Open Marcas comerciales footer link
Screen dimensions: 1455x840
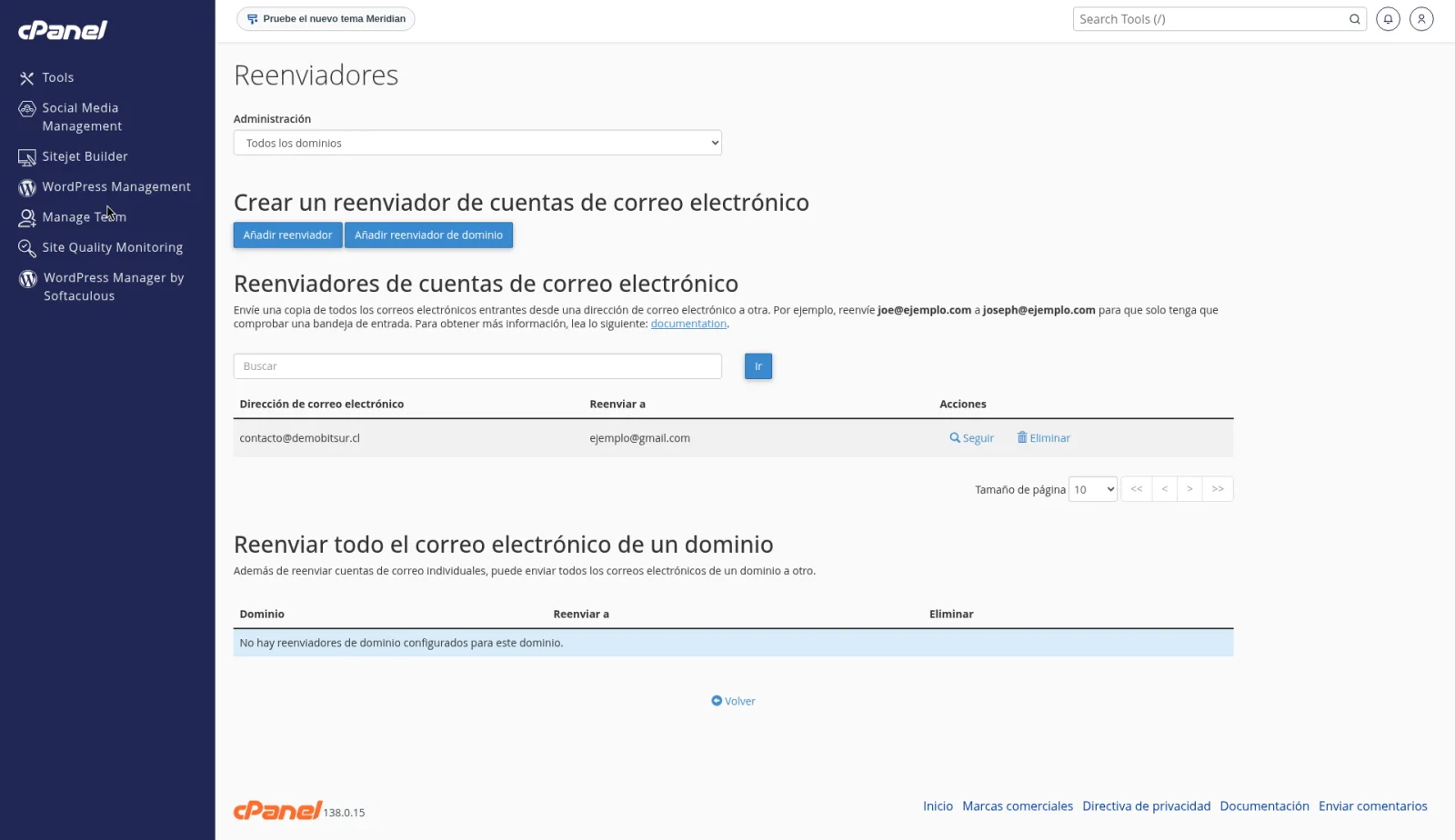point(1018,806)
